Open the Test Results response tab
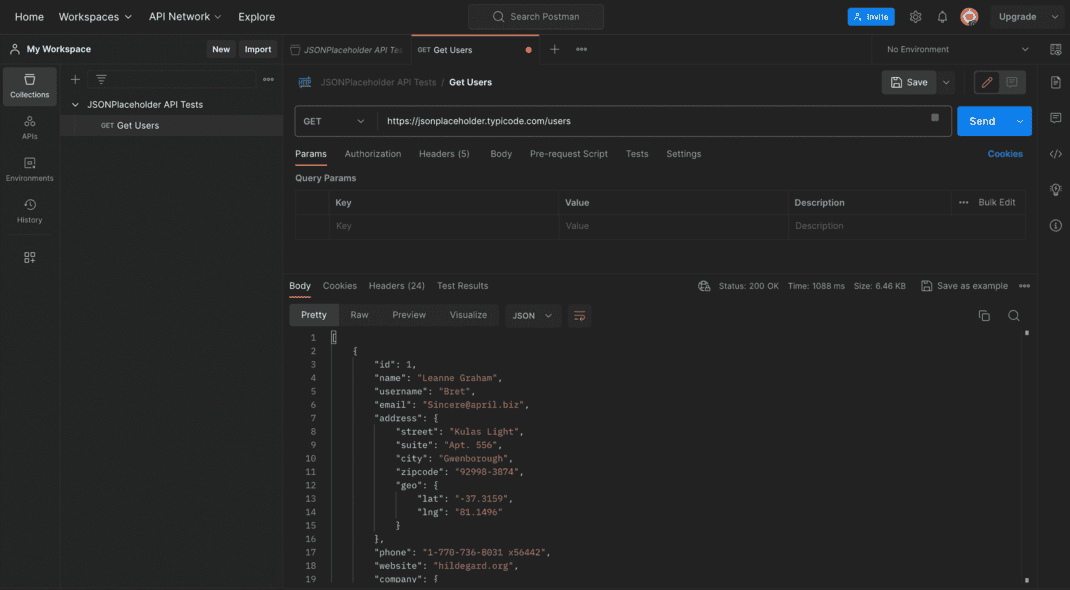The image size is (1070, 590). click(462, 286)
